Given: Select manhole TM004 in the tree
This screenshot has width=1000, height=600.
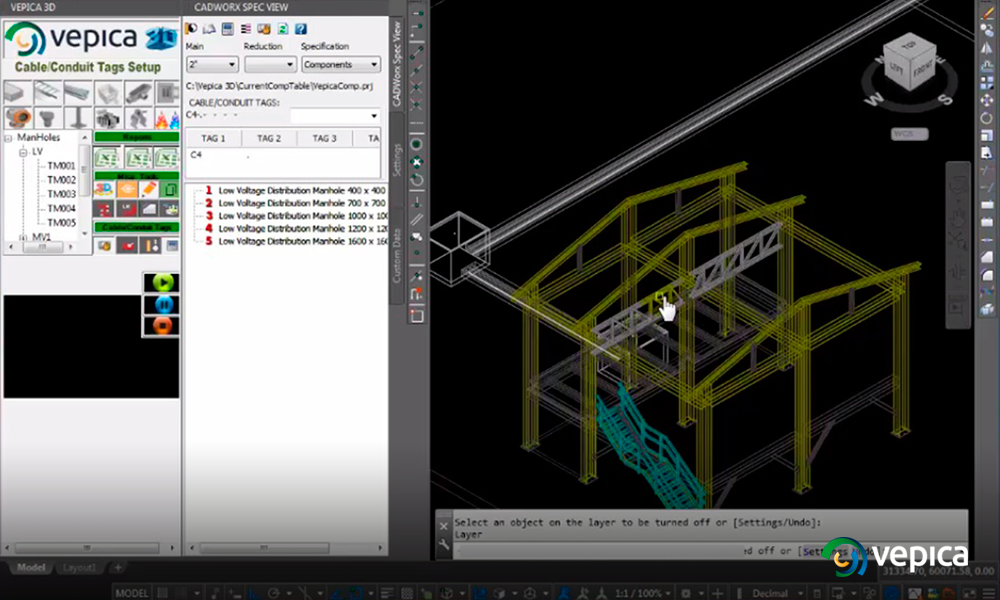Looking at the screenshot, I should click(61, 209).
